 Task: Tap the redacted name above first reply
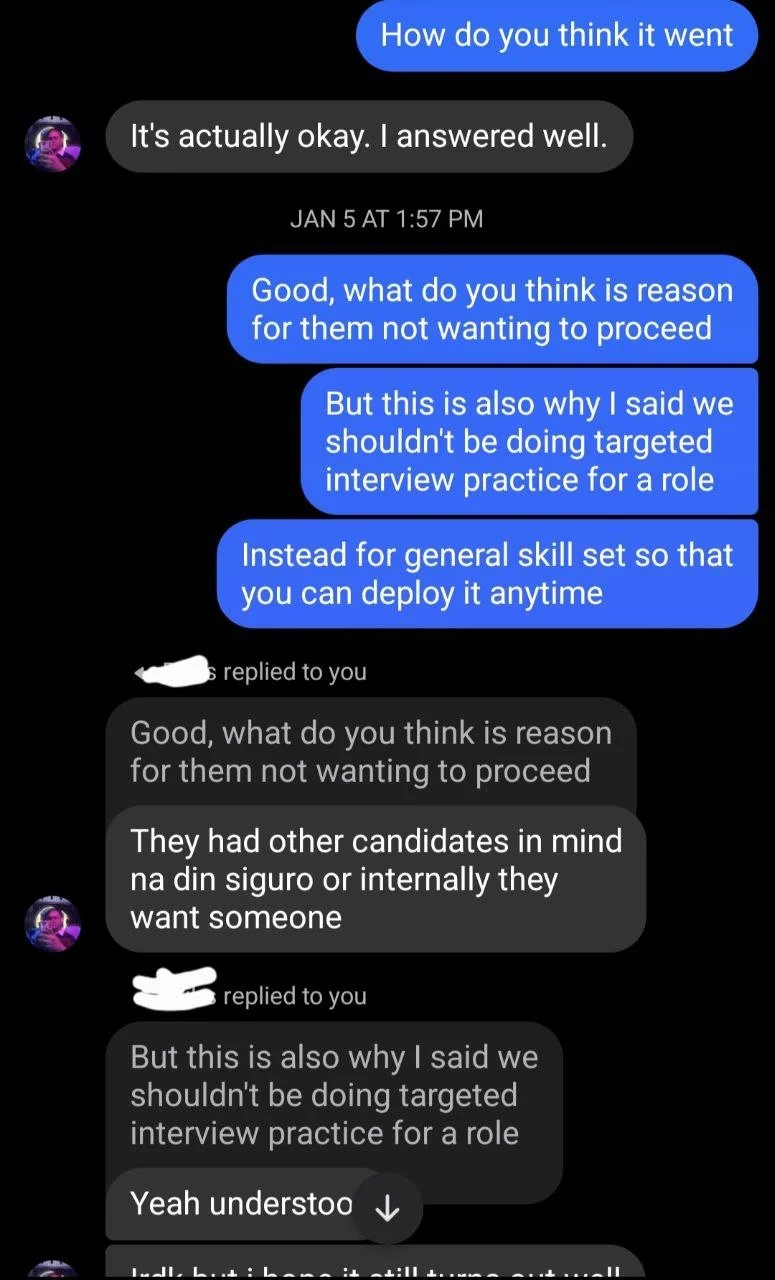170,674
